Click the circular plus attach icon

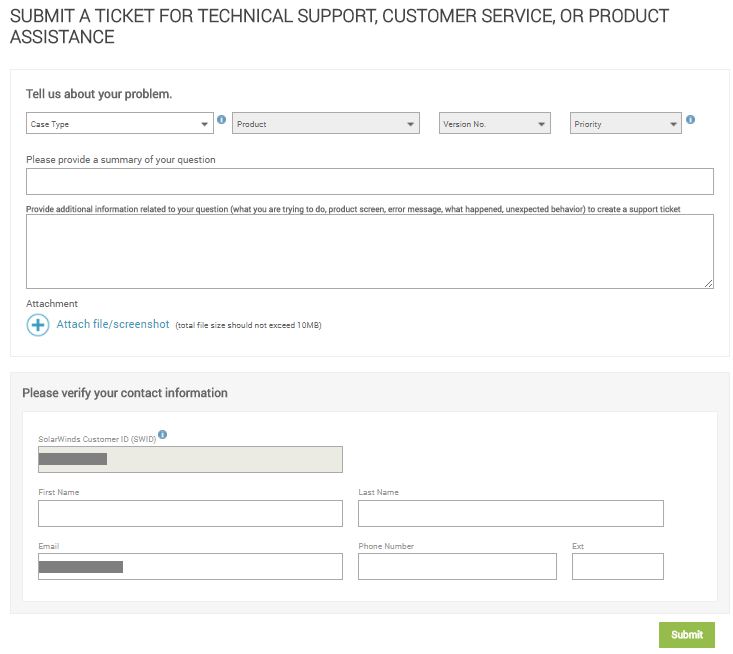(x=37, y=325)
